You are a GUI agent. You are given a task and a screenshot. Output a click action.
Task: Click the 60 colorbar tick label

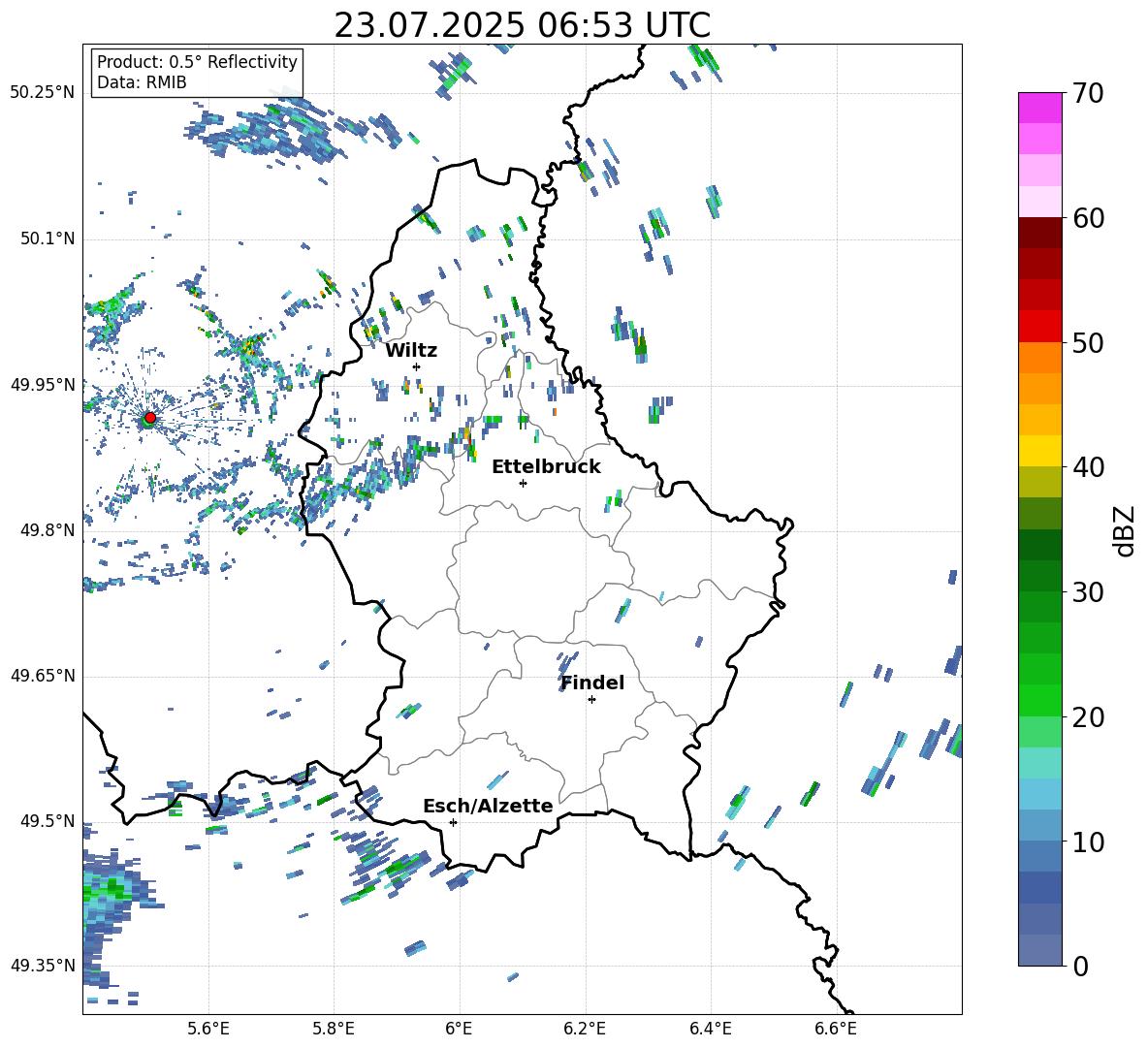click(x=1088, y=218)
